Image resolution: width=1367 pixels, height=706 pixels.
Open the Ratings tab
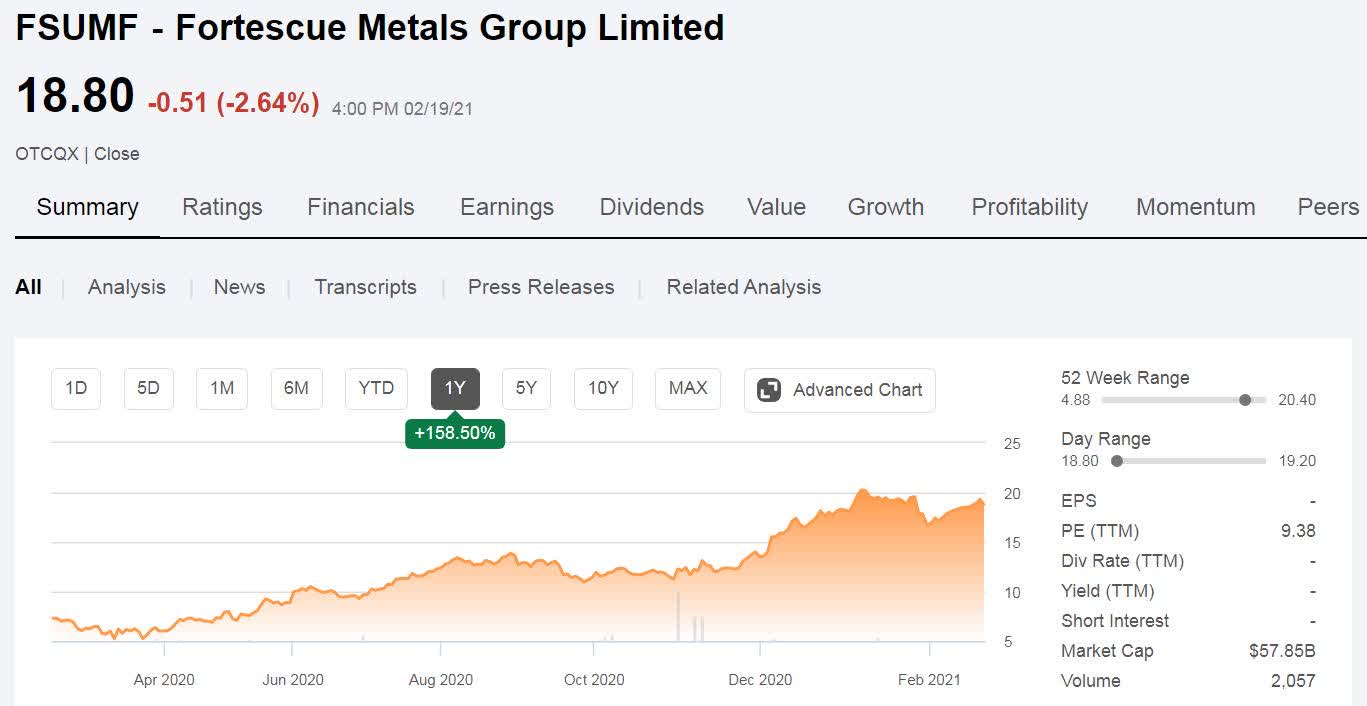tap(222, 207)
